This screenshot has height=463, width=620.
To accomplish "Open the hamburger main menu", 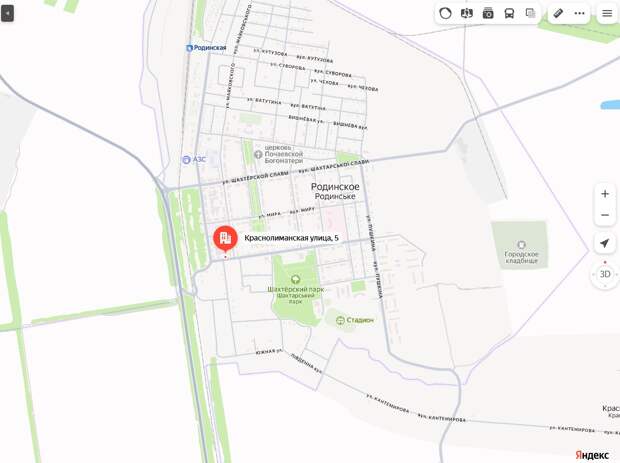I will 607,13.
